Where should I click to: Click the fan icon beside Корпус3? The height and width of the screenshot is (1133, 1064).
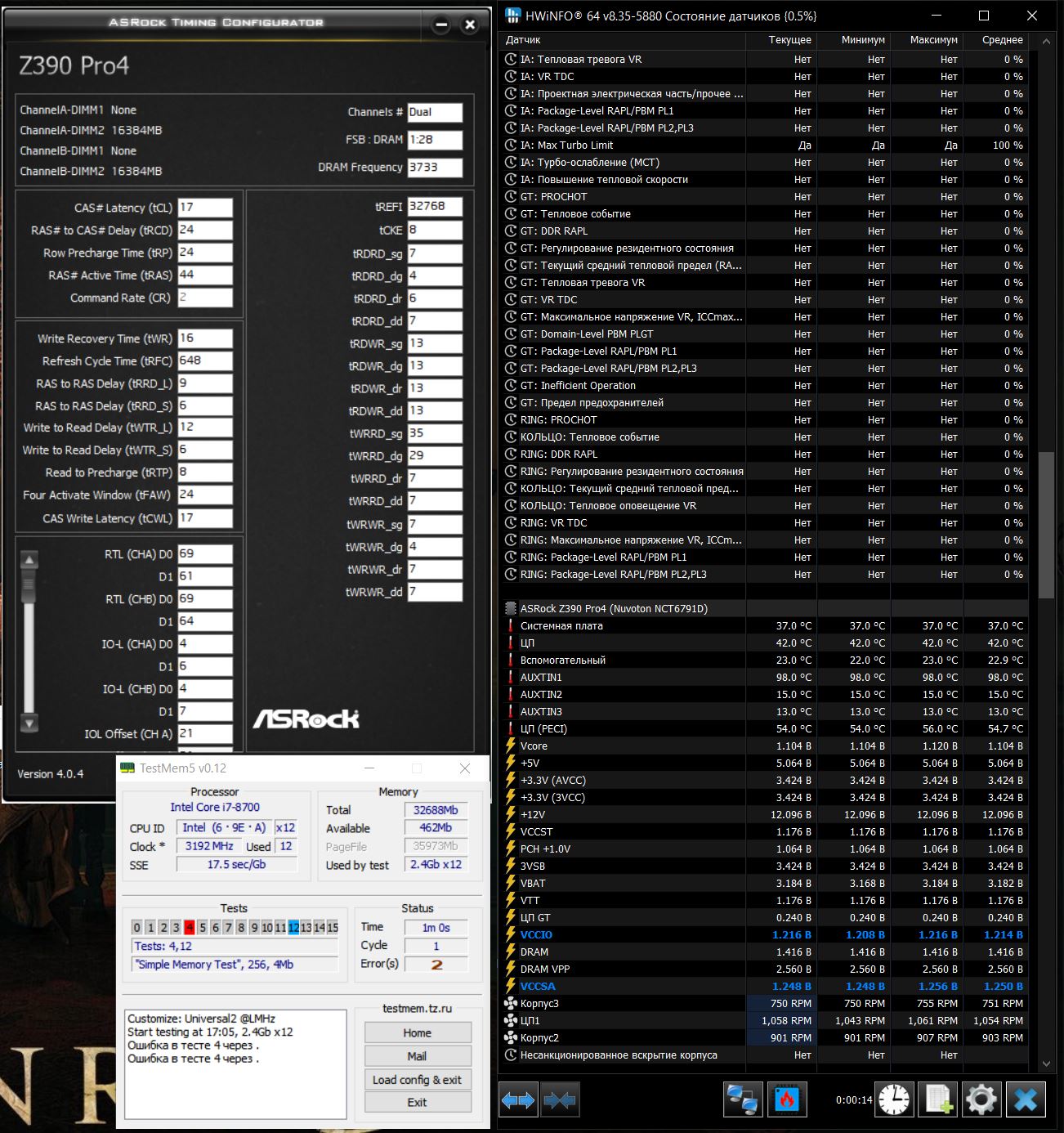[511, 1004]
